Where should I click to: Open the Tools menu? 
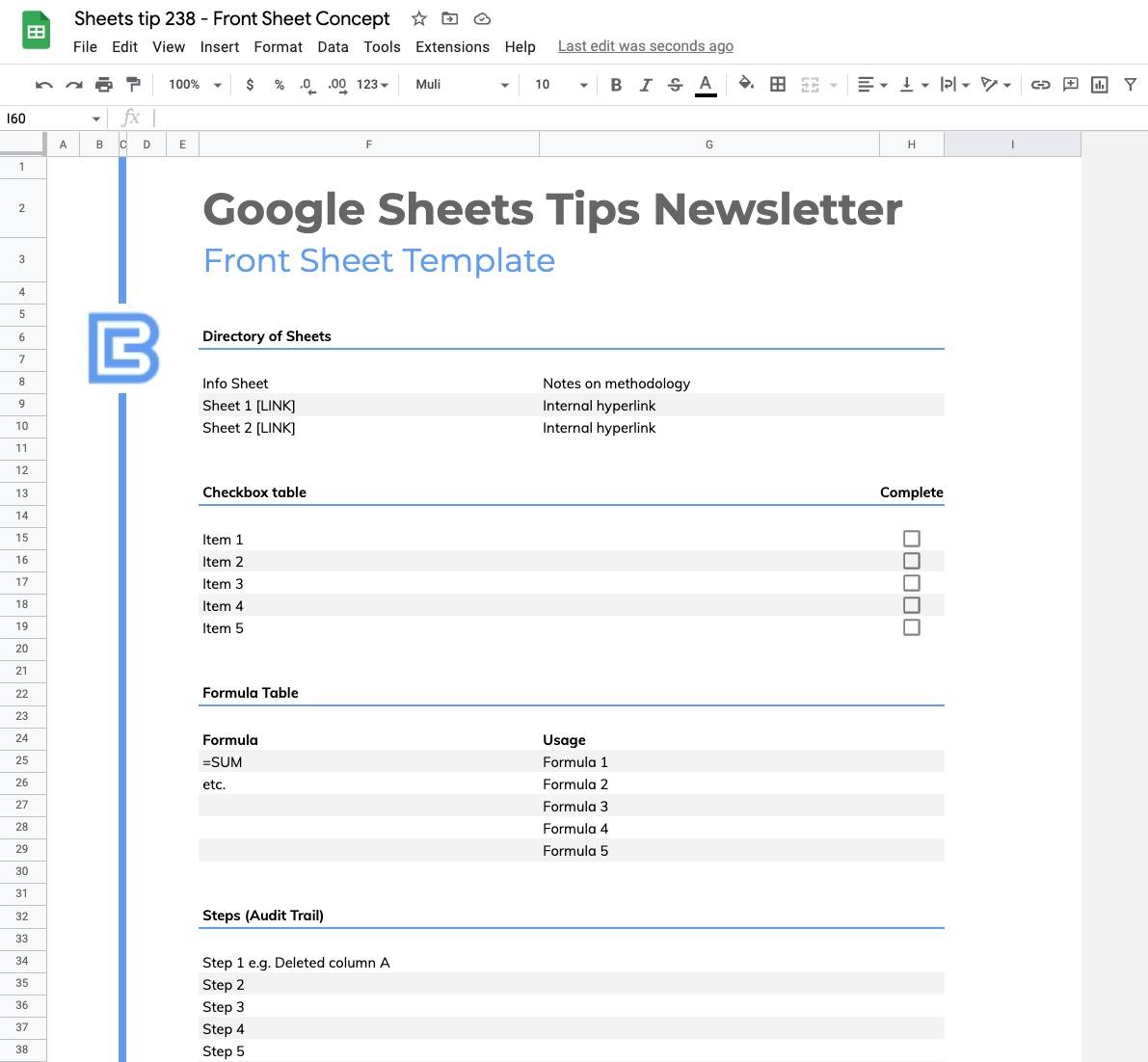(x=382, y=47)
